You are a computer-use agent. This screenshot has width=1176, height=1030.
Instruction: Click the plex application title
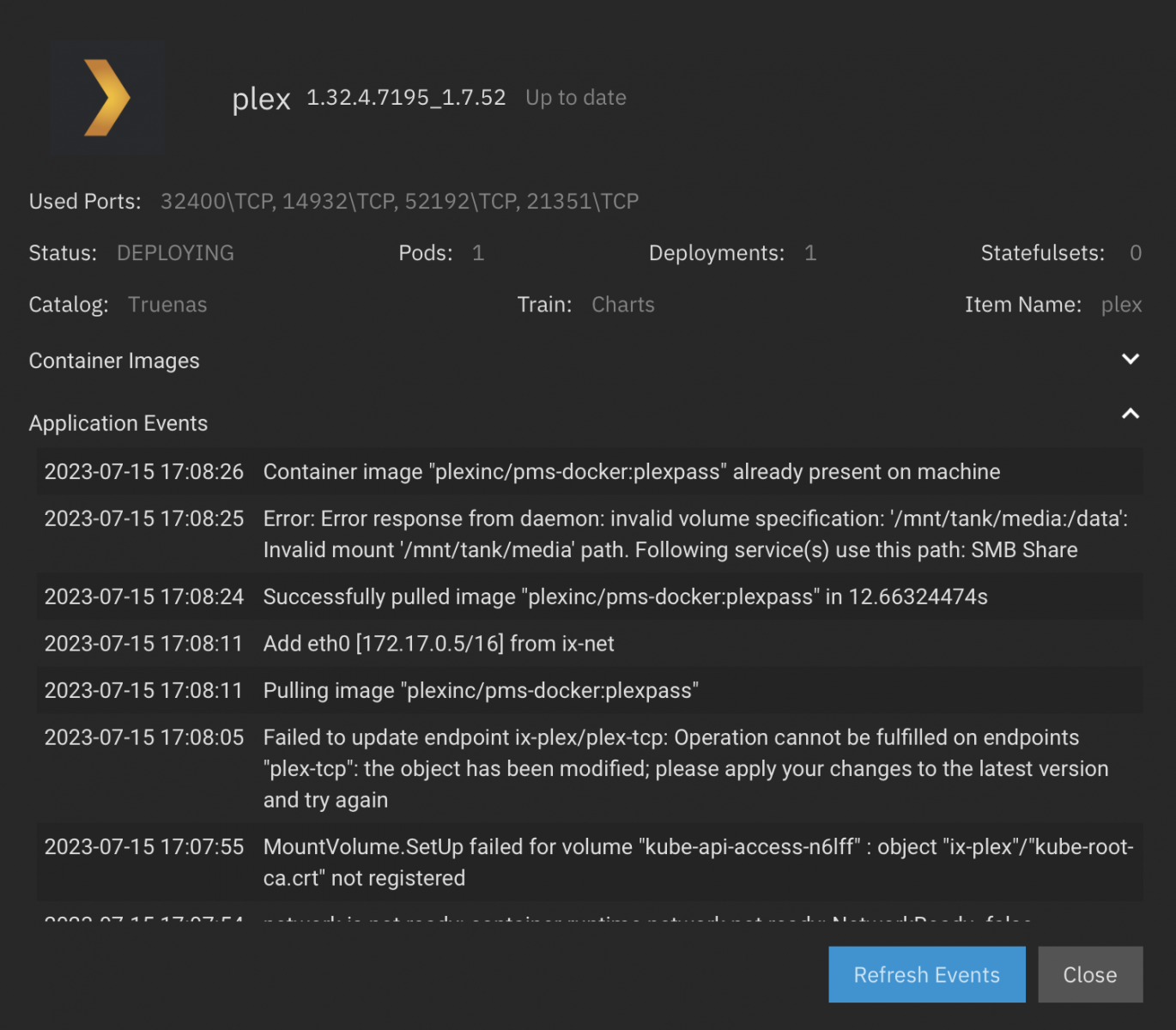(261, 100)
